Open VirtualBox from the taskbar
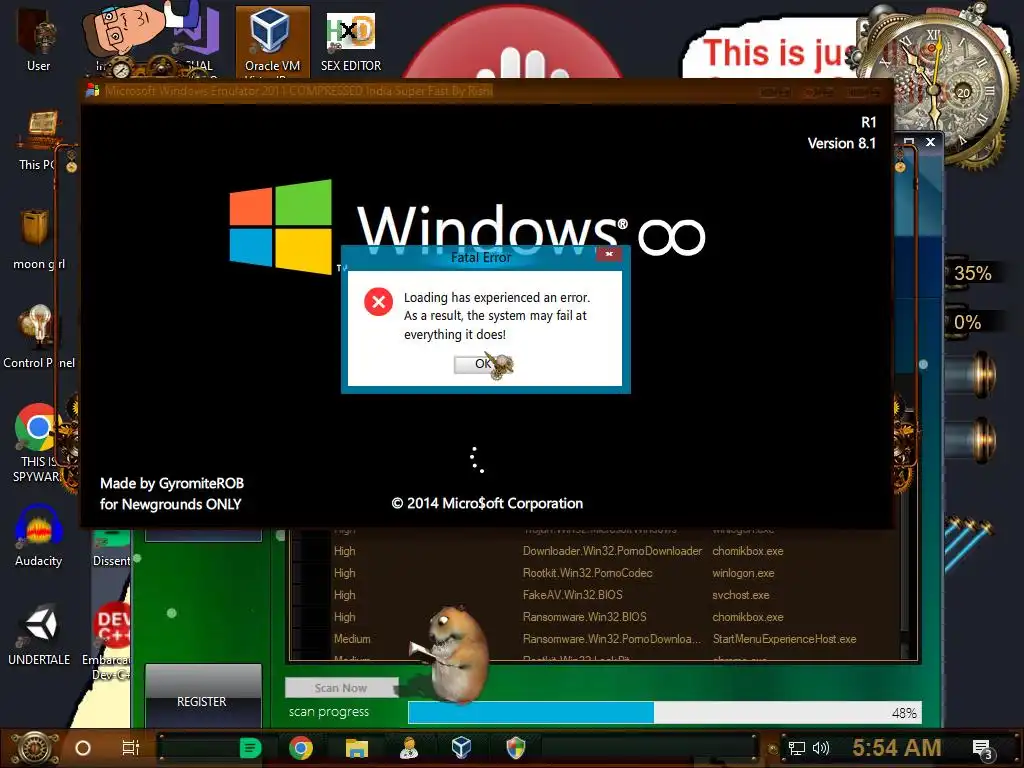 pos(461,748)
